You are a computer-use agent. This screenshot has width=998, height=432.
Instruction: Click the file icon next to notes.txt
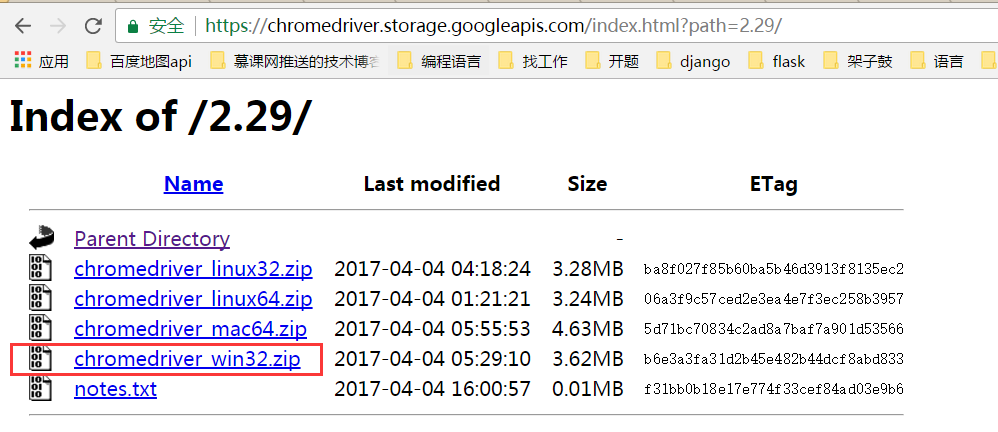(40, 389)
